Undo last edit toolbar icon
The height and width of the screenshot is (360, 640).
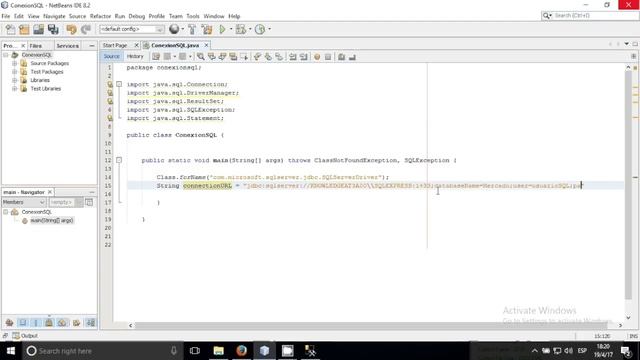point(71,29)
